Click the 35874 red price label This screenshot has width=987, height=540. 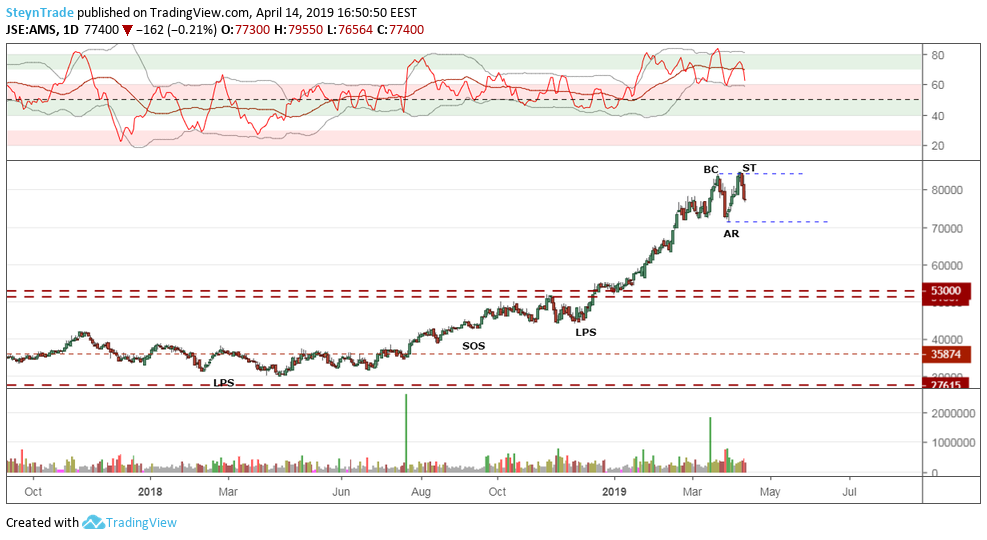(x=946, y=354)
